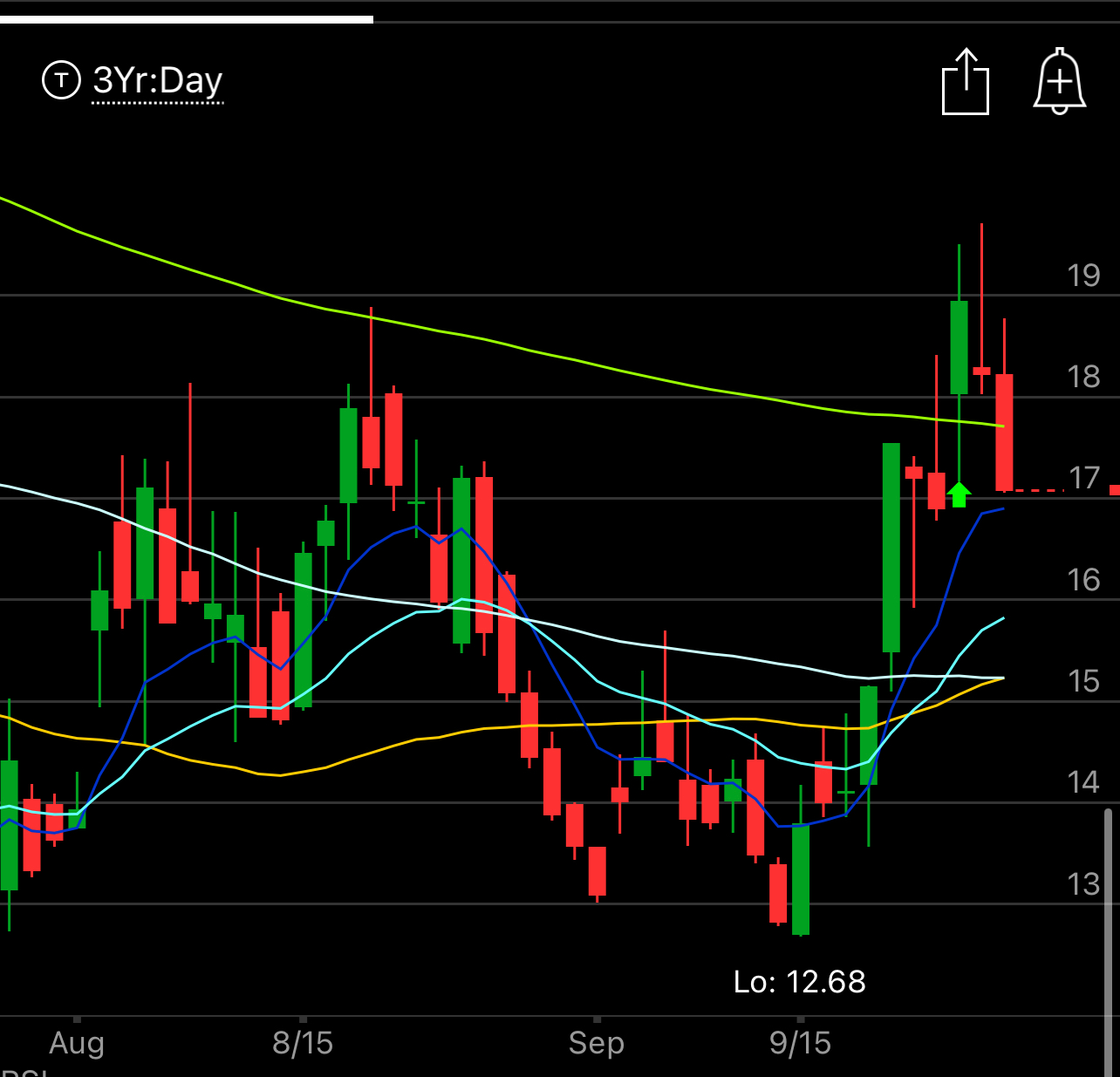Click the 17 price axis label

point(1083,478)
